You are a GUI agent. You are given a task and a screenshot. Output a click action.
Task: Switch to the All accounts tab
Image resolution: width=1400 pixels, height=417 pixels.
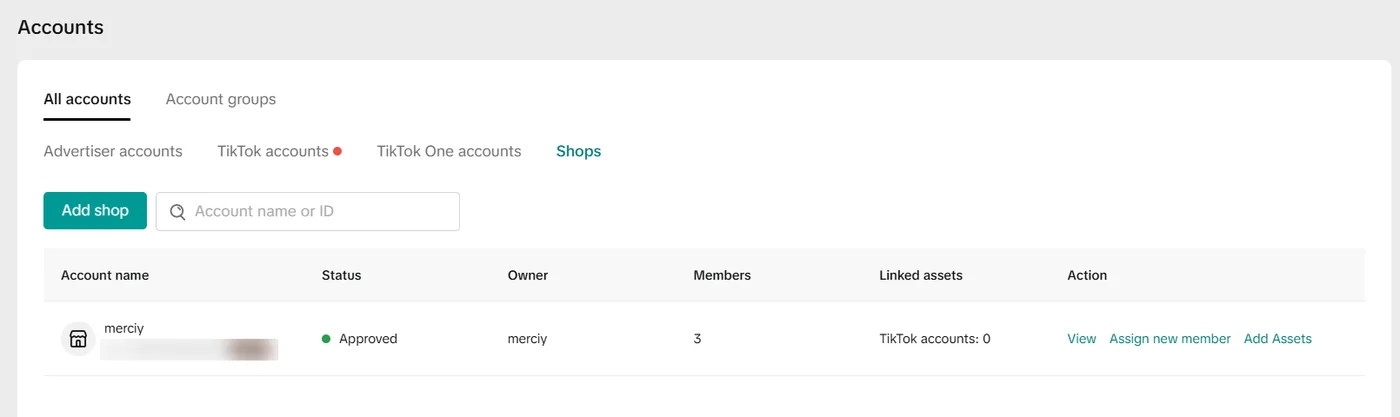point(87,99)
